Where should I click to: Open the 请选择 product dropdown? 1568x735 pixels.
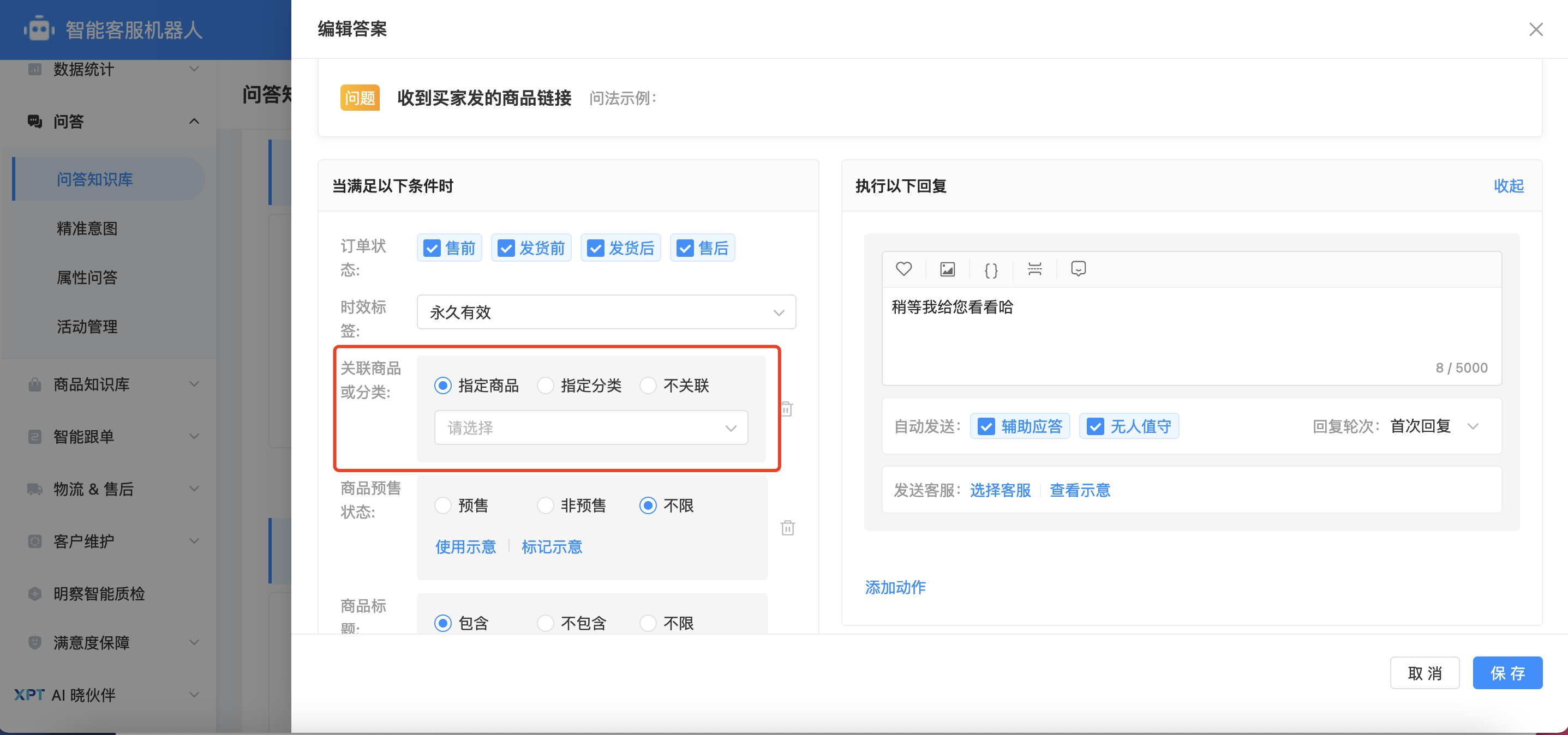pyautogui.click(x=591, y=427)
